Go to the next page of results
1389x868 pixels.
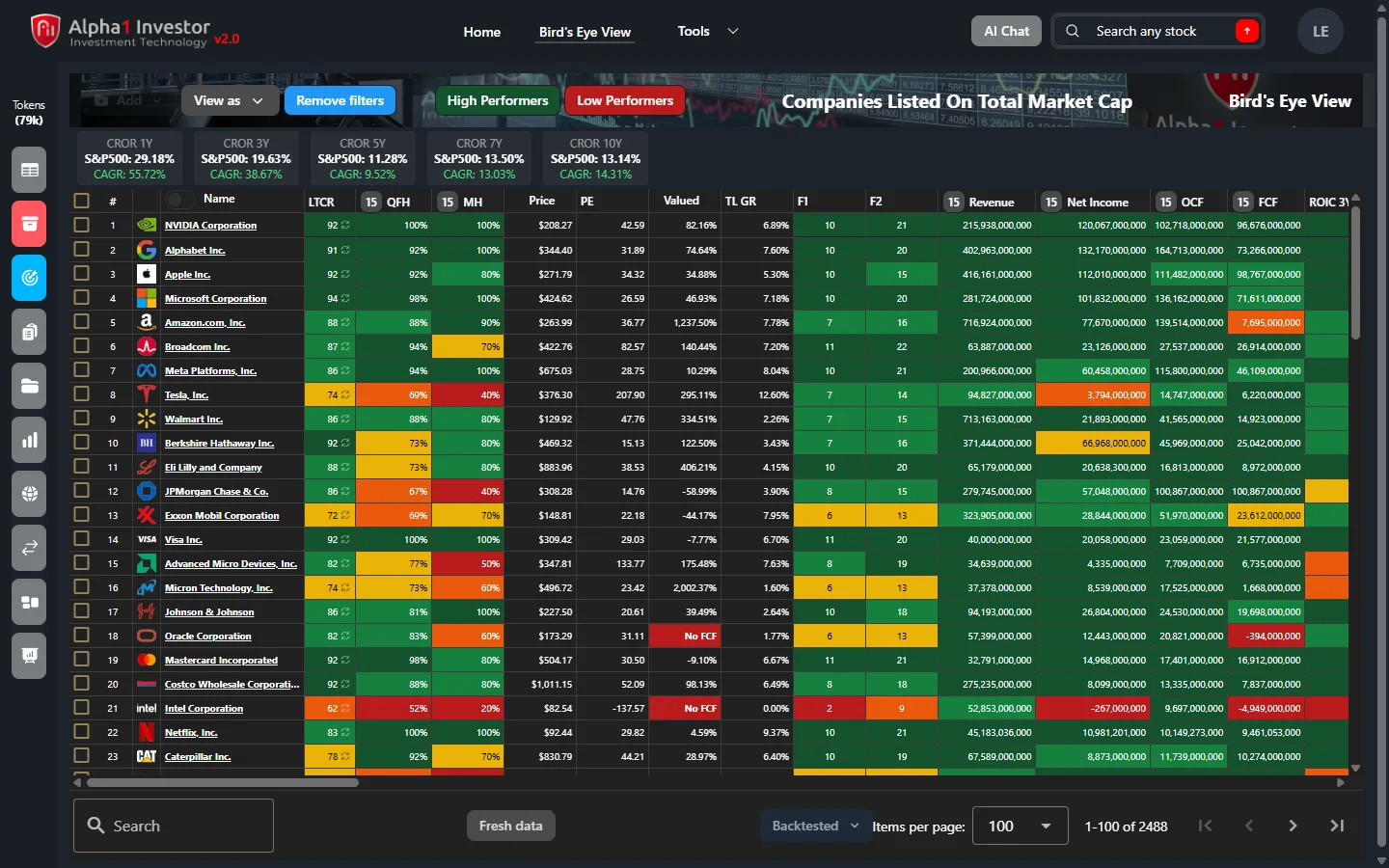(1293, 826)
